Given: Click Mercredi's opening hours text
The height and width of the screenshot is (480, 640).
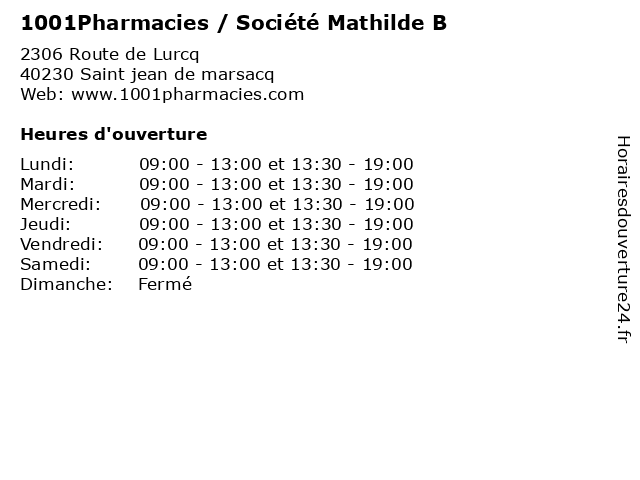Looking at the screenshot, I should point(277,204).
